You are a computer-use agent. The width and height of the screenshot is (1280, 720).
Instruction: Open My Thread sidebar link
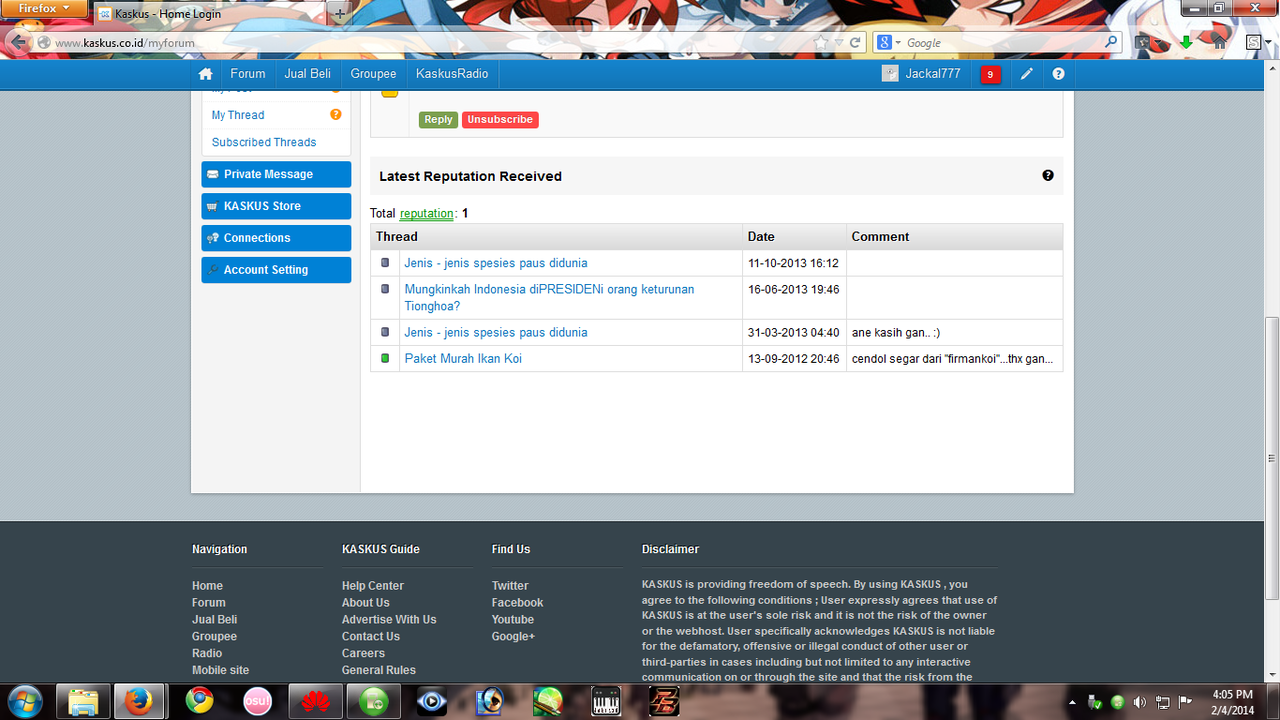pyautogui.click(x=238, y=115)
